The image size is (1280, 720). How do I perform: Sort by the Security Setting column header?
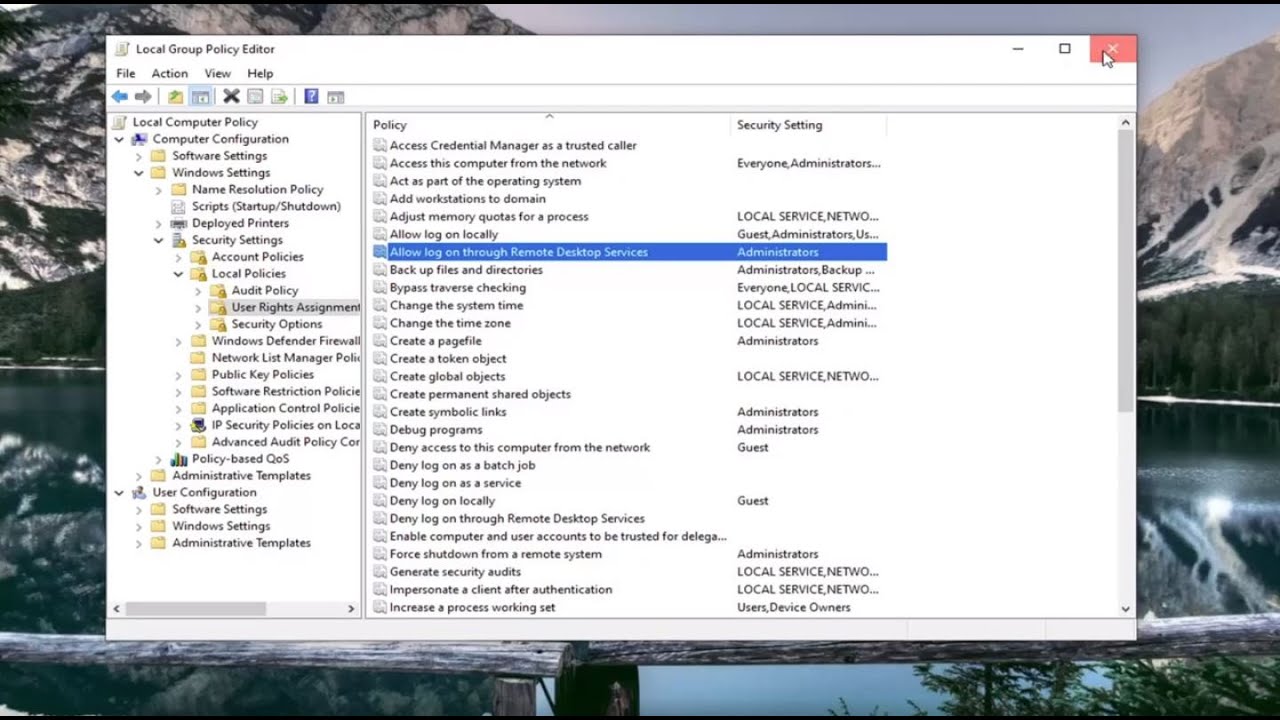pos(808,125)
